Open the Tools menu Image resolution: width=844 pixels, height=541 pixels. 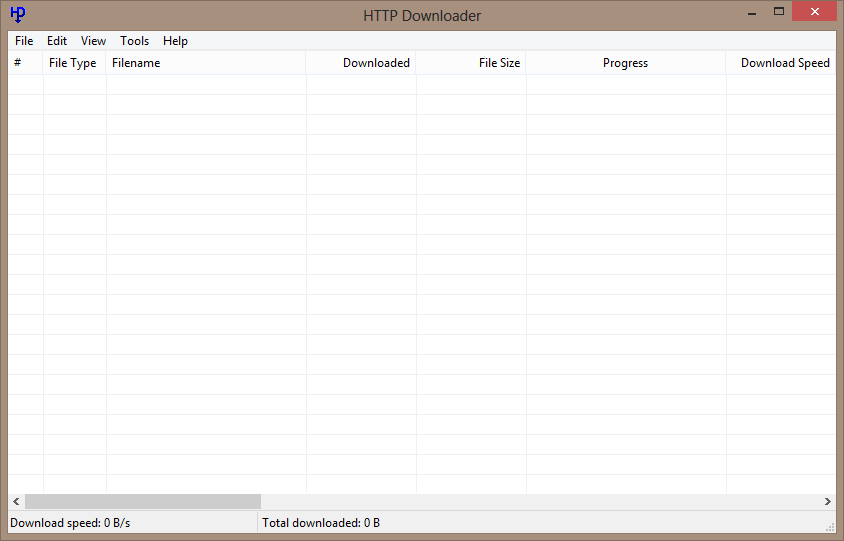click(x=134, y=41)
